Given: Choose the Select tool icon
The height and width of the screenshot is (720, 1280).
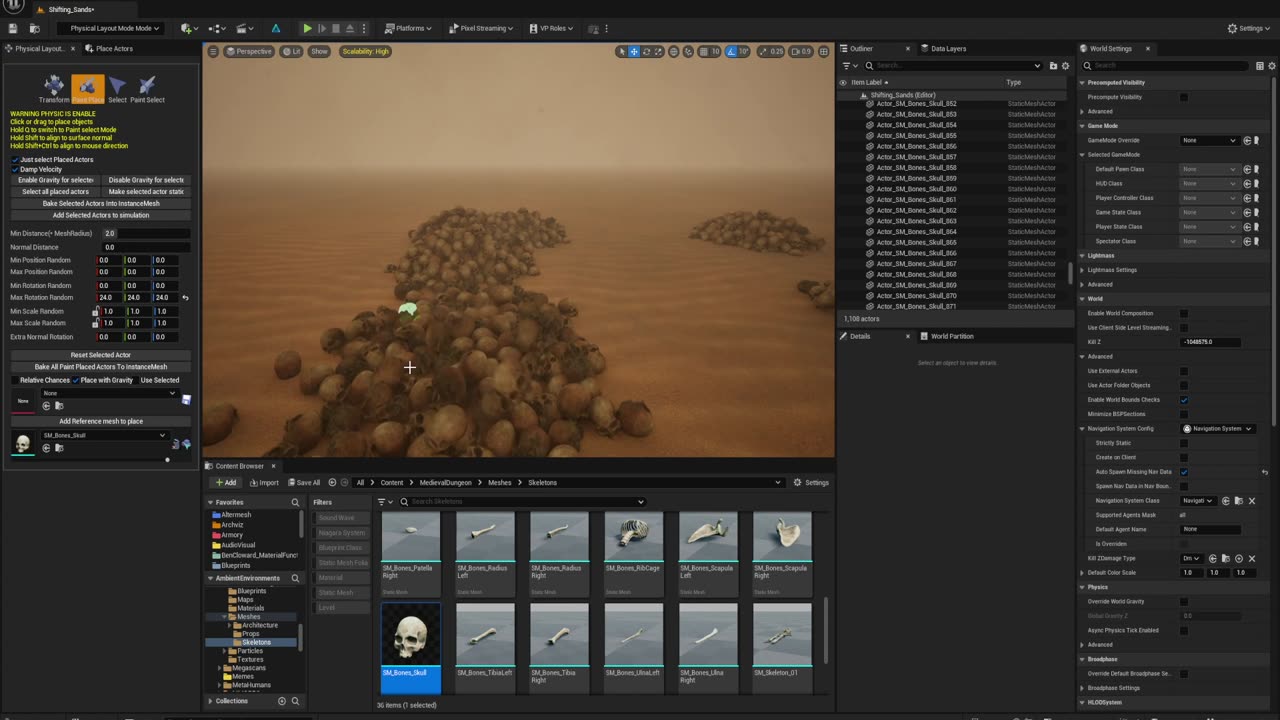Looking at the screenshot, I should (x=117, y=88).
